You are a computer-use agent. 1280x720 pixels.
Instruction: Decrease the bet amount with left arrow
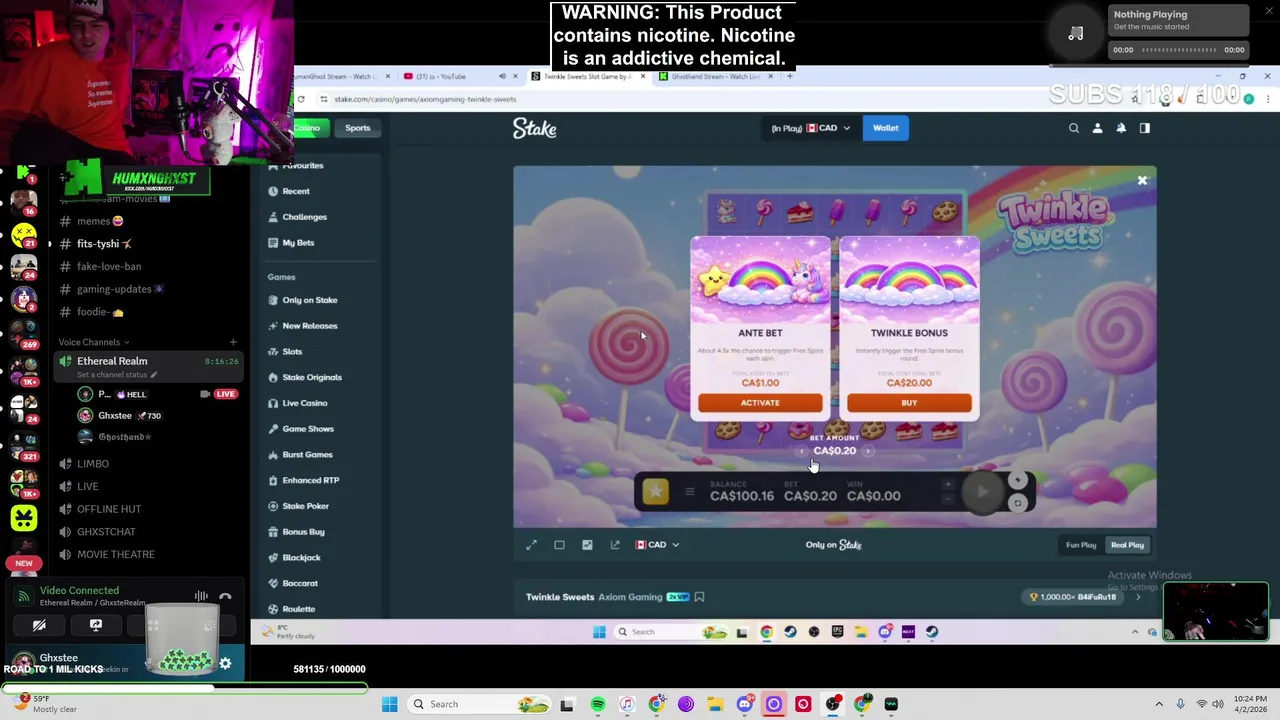(802, 451)
